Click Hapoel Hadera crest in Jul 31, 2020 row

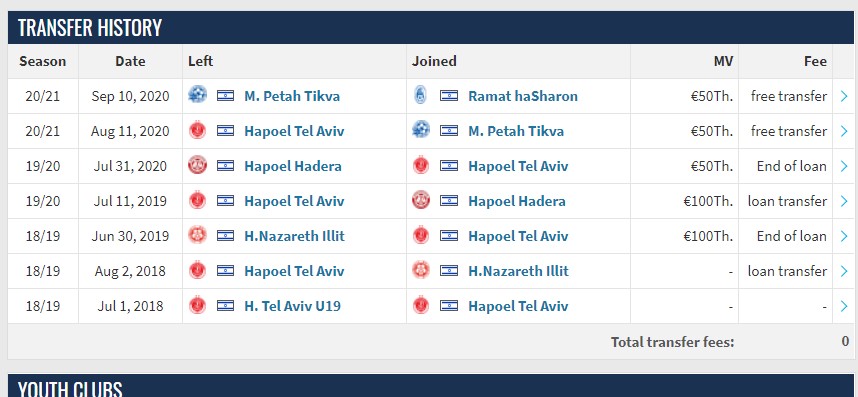(197, 165)
